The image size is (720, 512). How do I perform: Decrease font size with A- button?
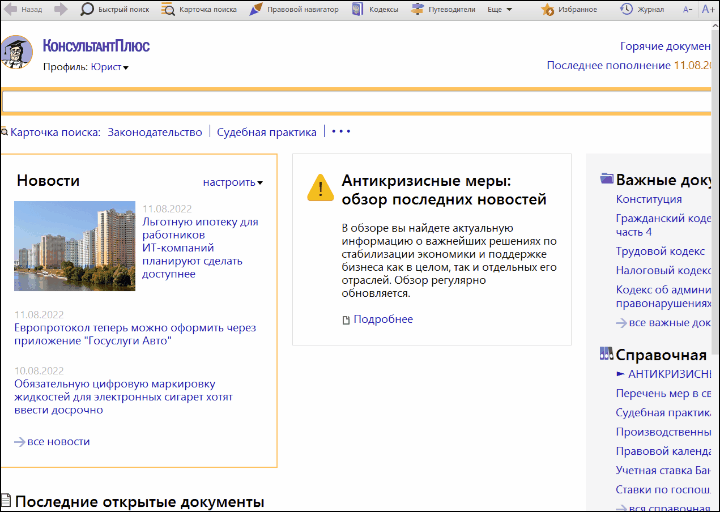[x=687, y=10]
